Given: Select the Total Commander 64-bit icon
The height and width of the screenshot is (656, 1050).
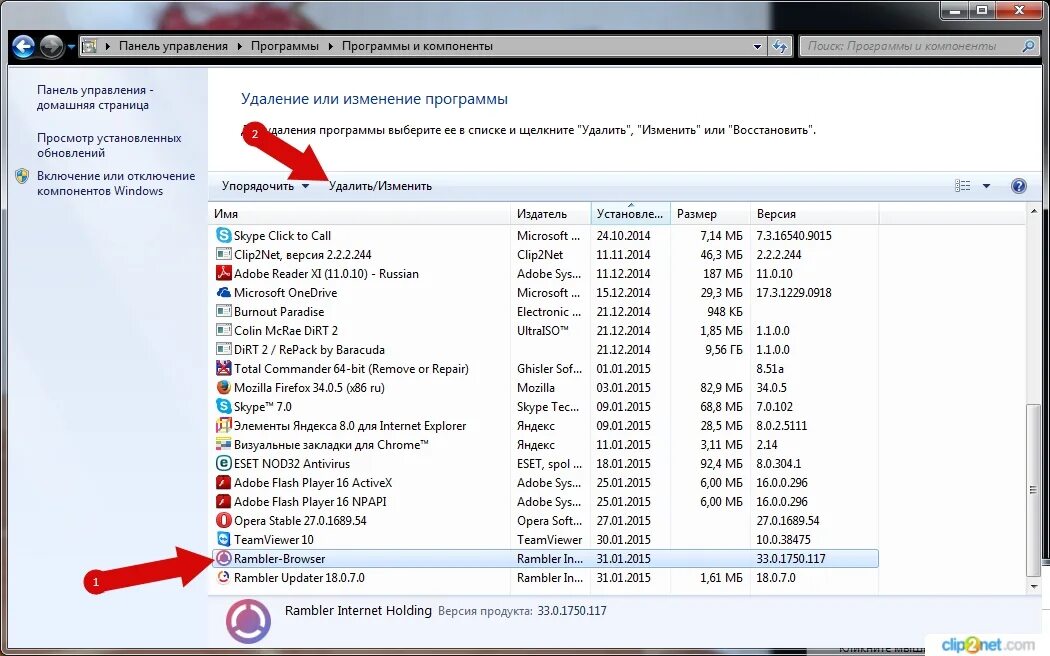Looking at the screenshot, I should point(224,368).
